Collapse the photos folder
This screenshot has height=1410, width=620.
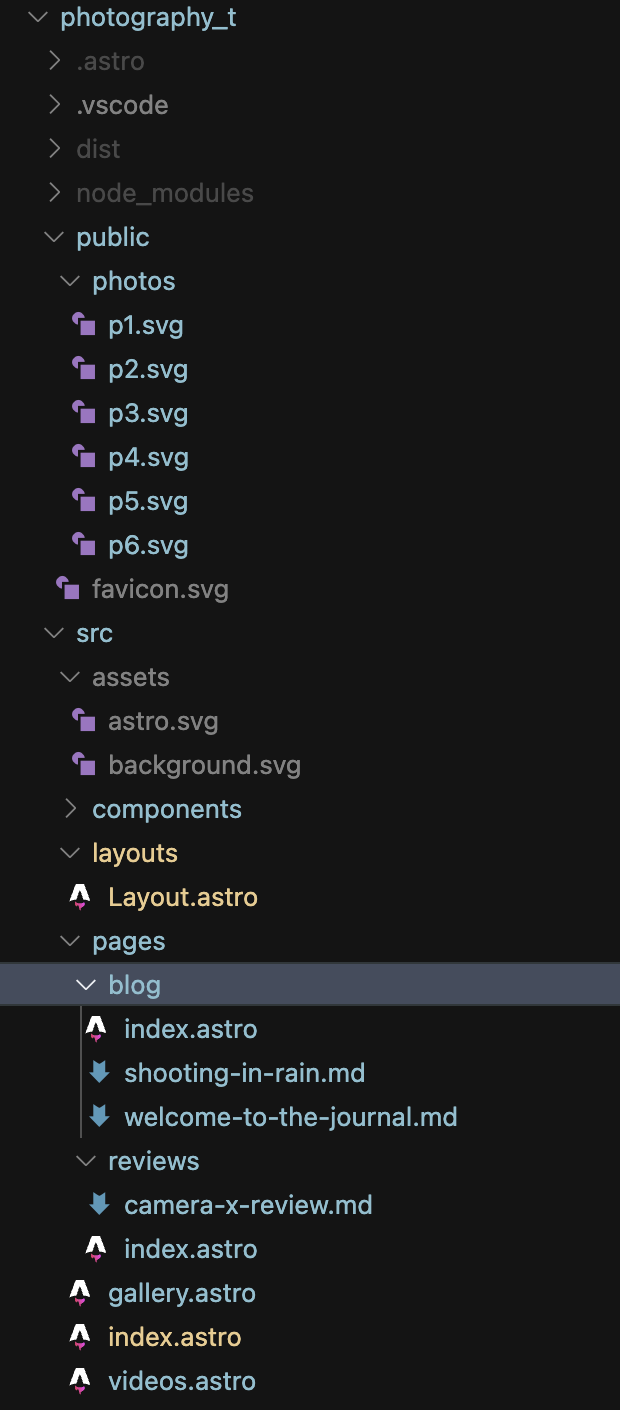pos(70,281)
